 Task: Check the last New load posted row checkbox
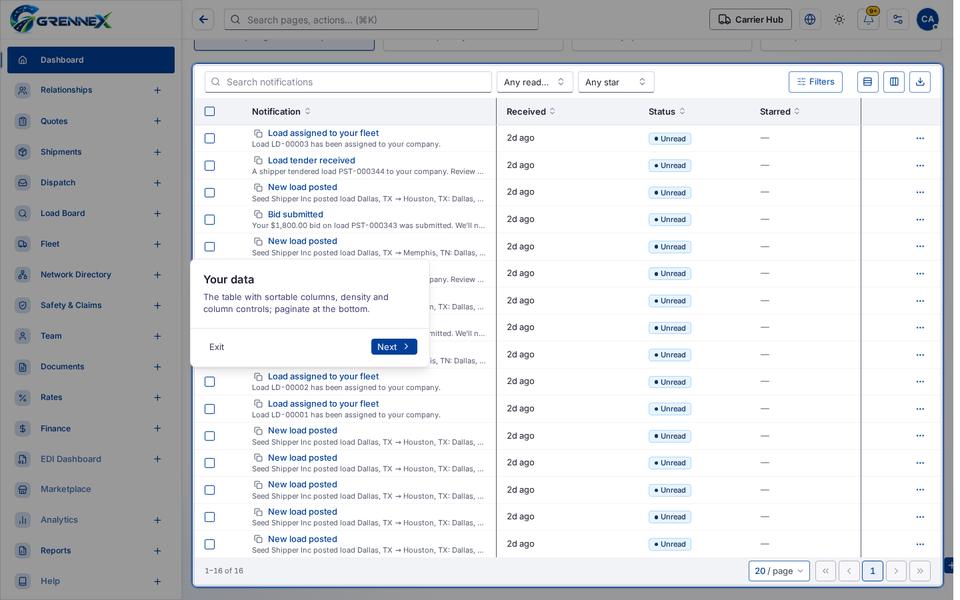[x=209, y=544]
